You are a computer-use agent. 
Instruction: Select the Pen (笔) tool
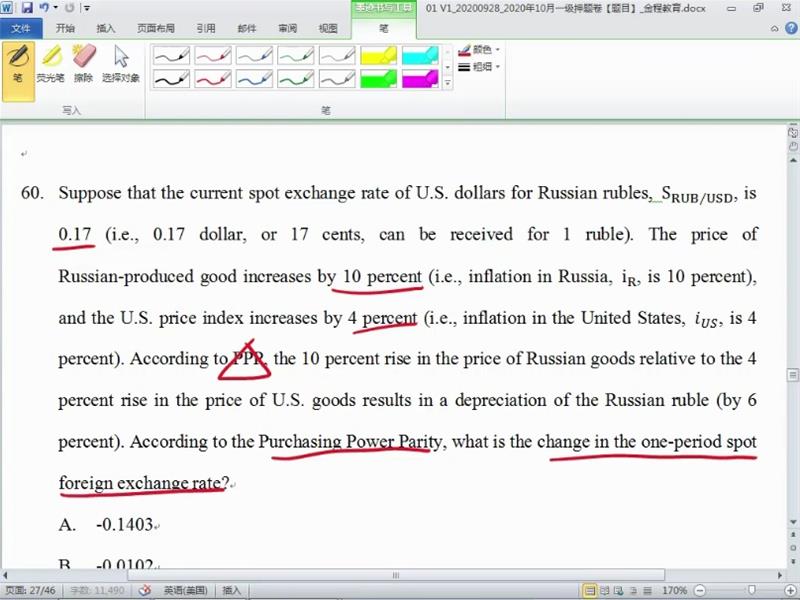coord(17,63)
